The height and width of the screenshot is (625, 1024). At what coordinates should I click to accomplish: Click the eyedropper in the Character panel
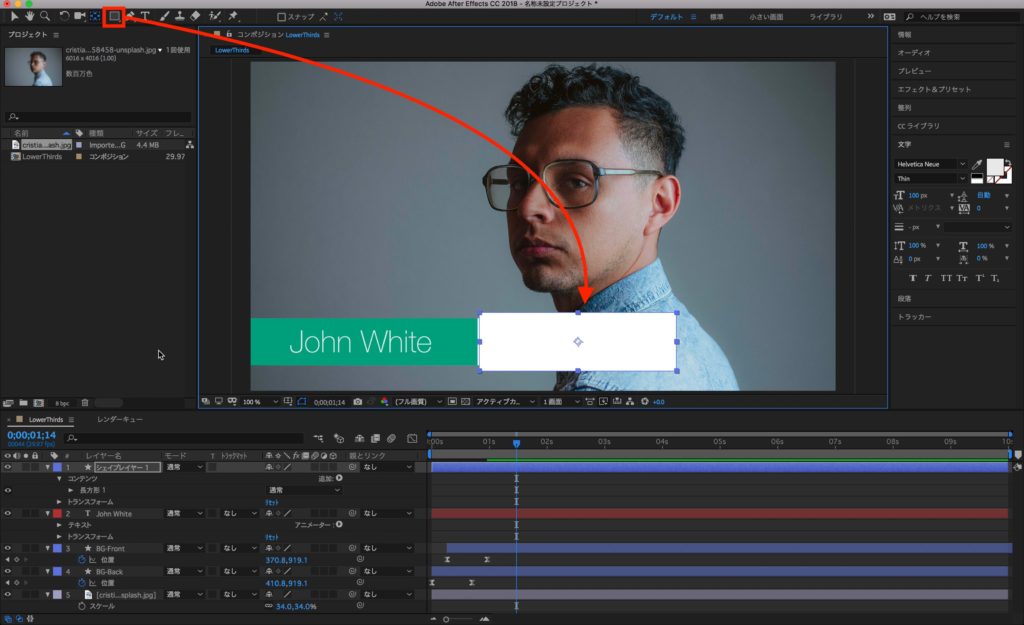[x=977, y=164]
